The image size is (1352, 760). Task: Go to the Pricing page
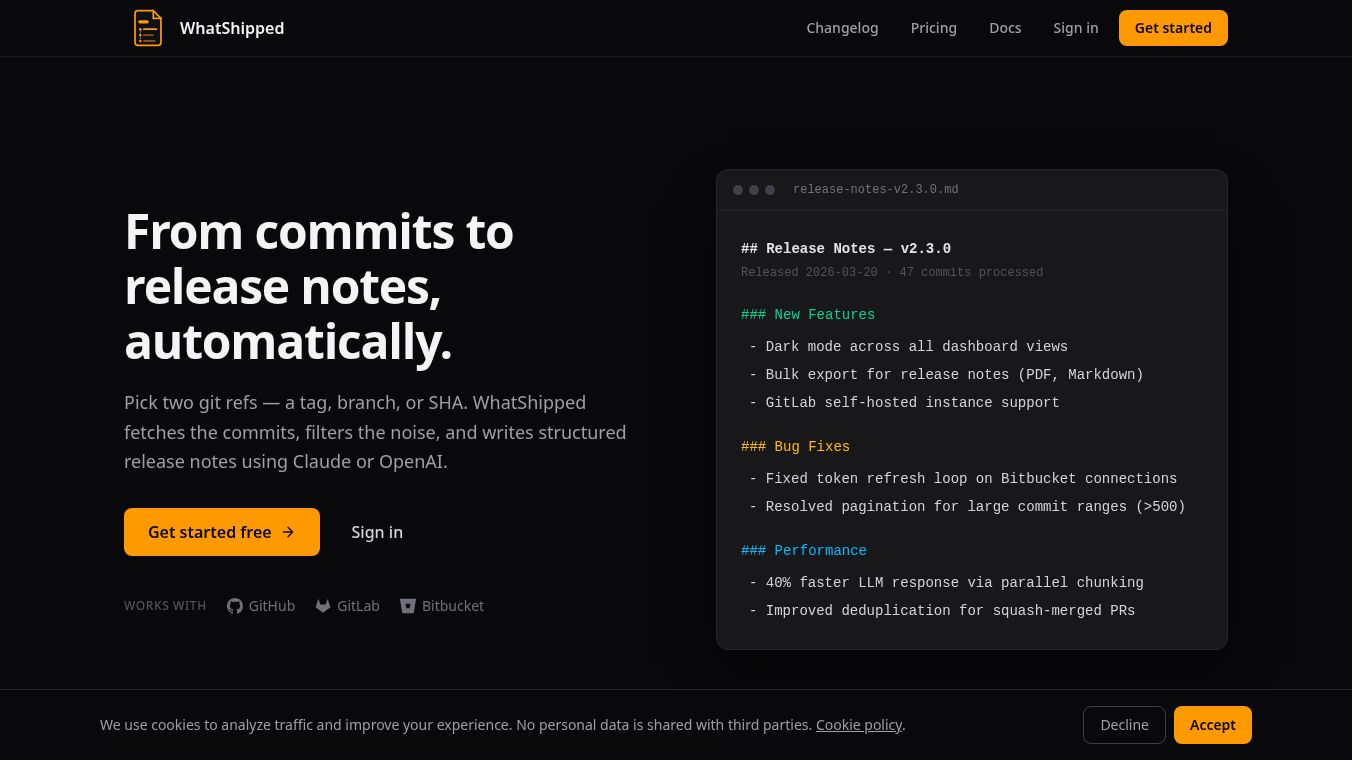tap(933, 28)
